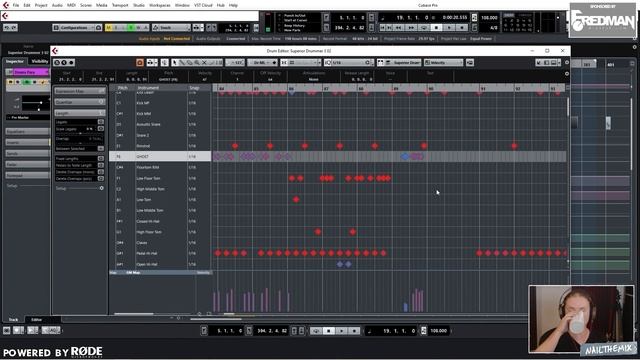Toggle the Between Selected checkbox
Image resolution: width=640 pixels, height=360 pixels.
[x=100, y=149]
